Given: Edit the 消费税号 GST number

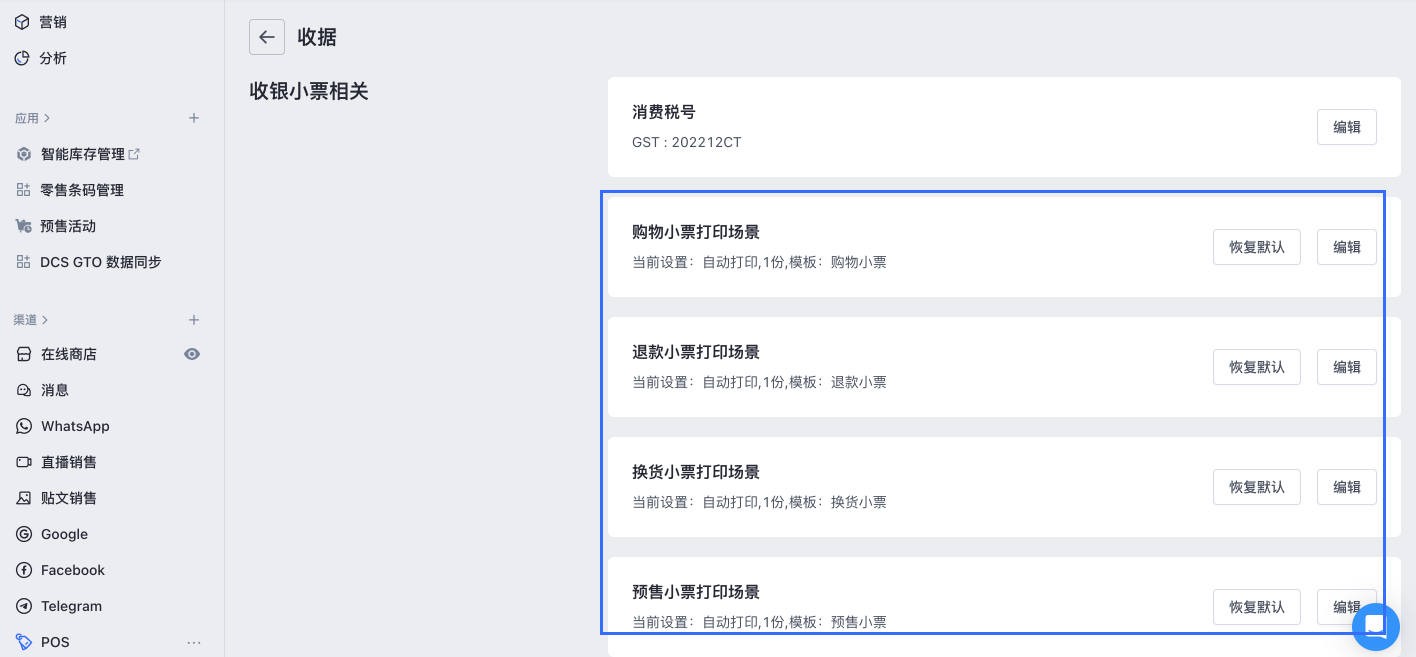Looking at the screenshot, I should point(1346,127).
